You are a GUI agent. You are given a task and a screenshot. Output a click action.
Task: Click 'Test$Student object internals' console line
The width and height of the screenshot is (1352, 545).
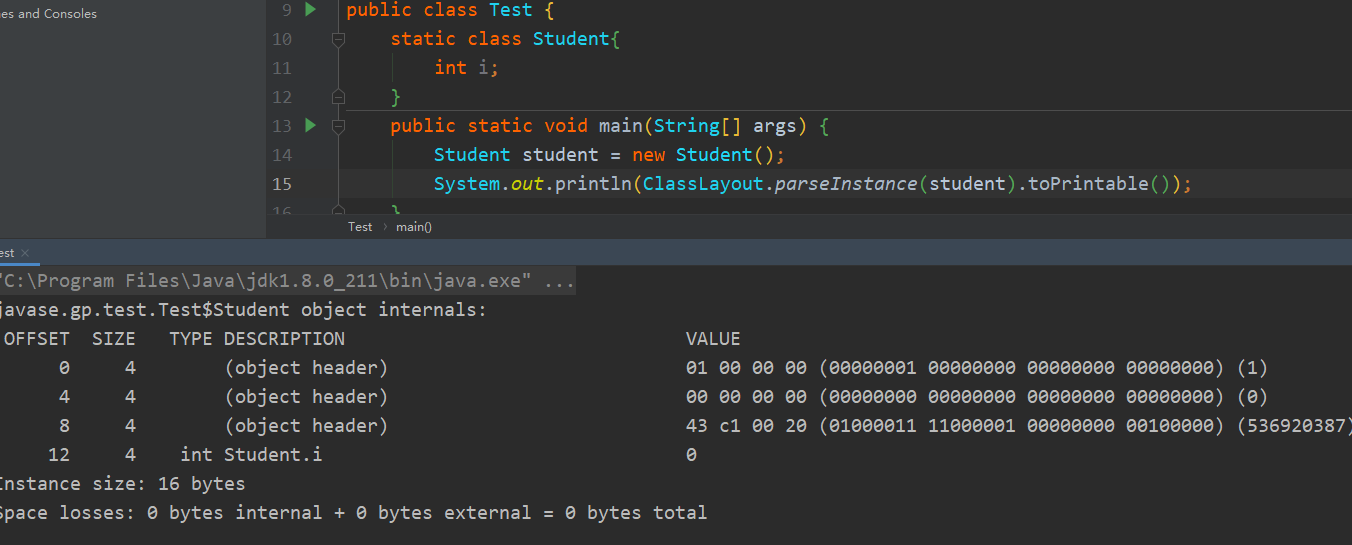[243, 310]
